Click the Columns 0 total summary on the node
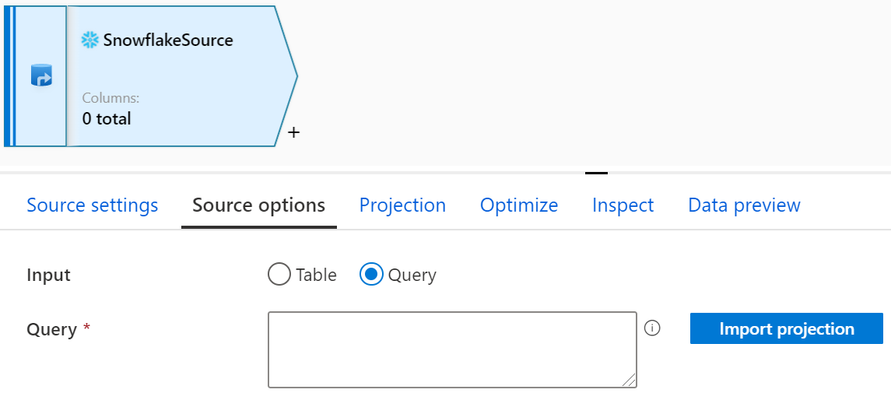Screen dimensions: 891x400 tap(111, 109)
